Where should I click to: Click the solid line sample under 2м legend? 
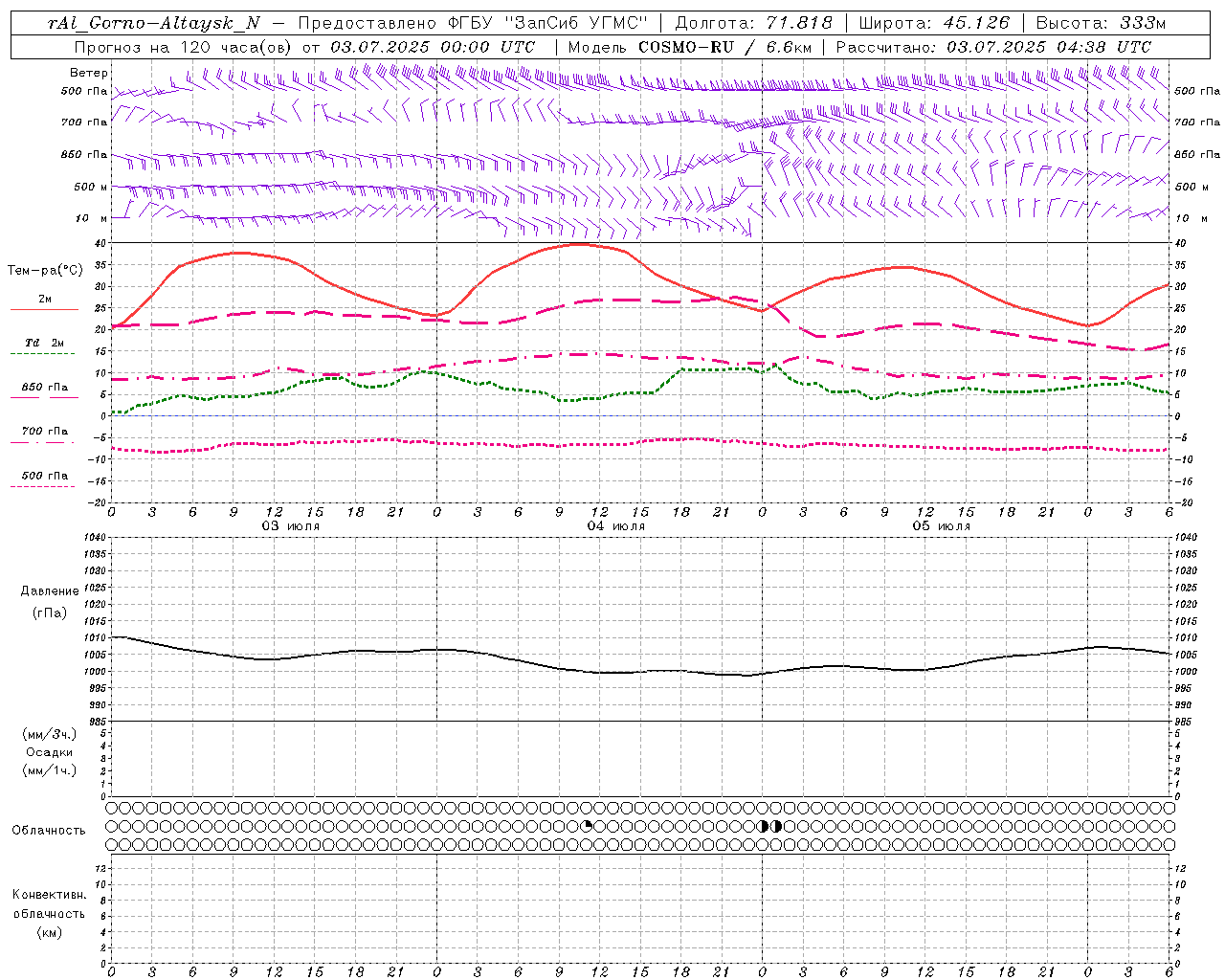point(44,310)
